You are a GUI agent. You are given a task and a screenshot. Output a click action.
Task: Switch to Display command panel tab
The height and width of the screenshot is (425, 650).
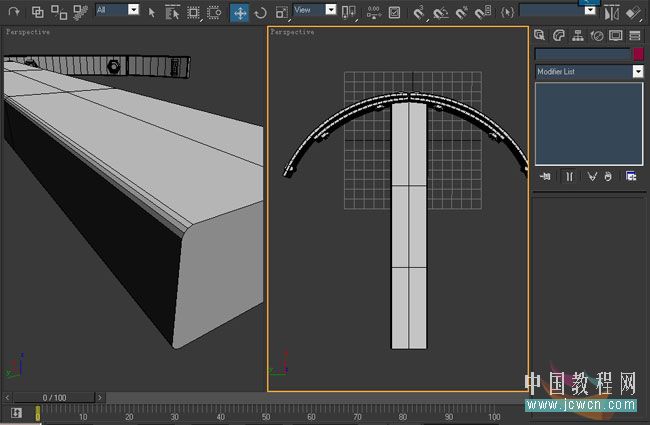pyautogui.click(x=616, y=36)
